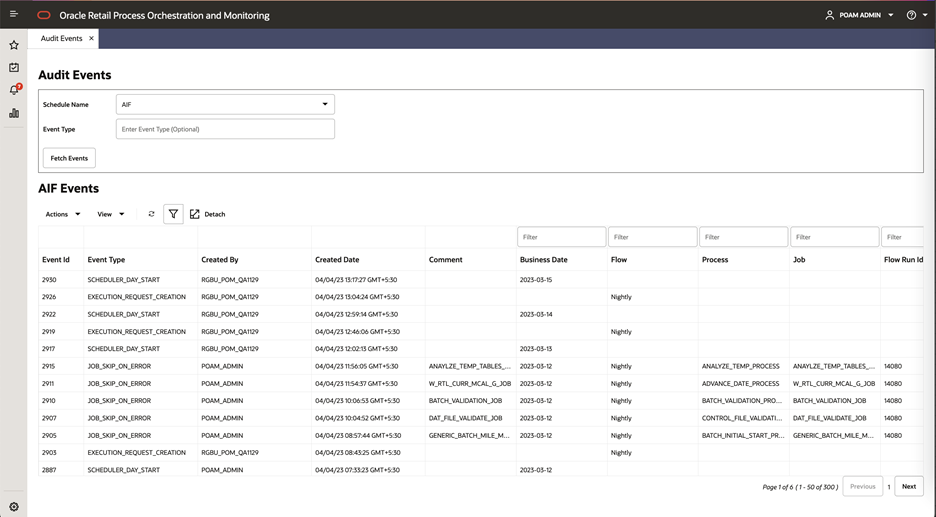Click the Job column header
936x517 pixels.
(x=799, y=260)
